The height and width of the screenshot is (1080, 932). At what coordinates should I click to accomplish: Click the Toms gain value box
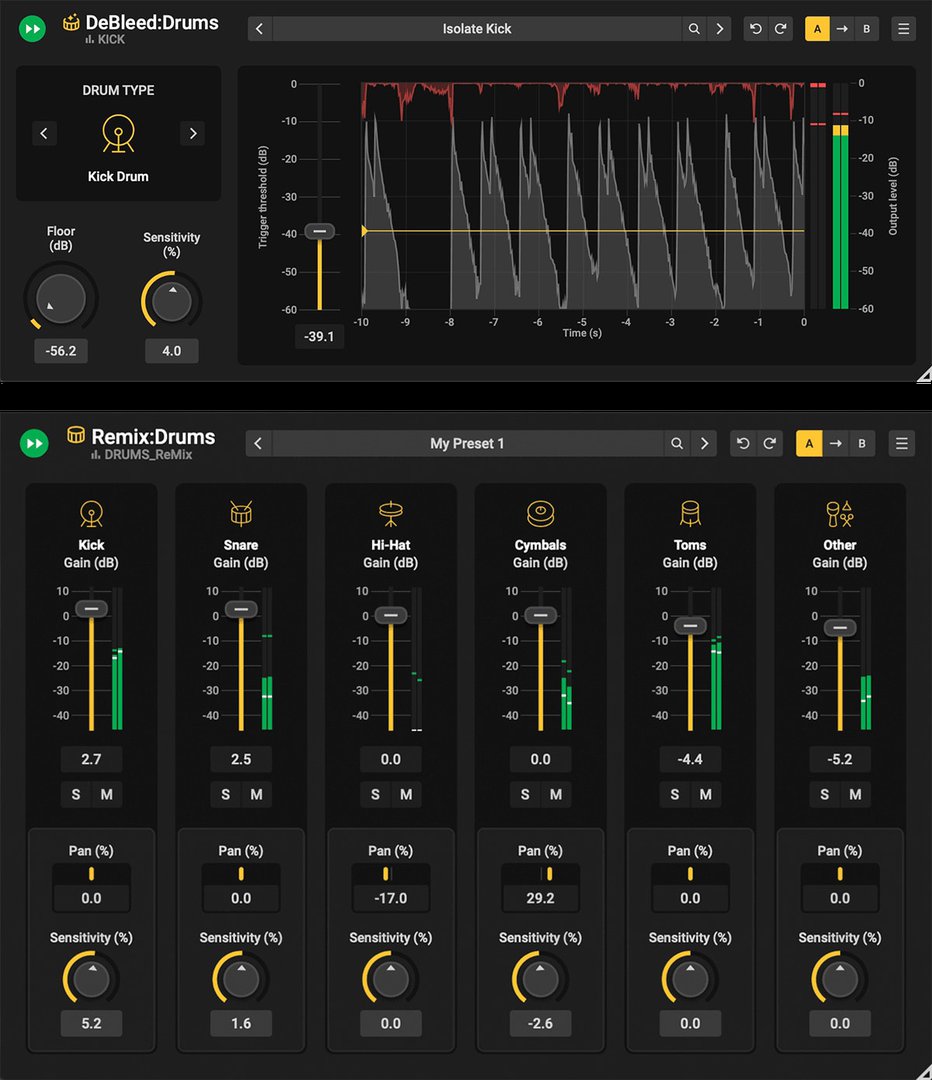(x=690, y=759)
